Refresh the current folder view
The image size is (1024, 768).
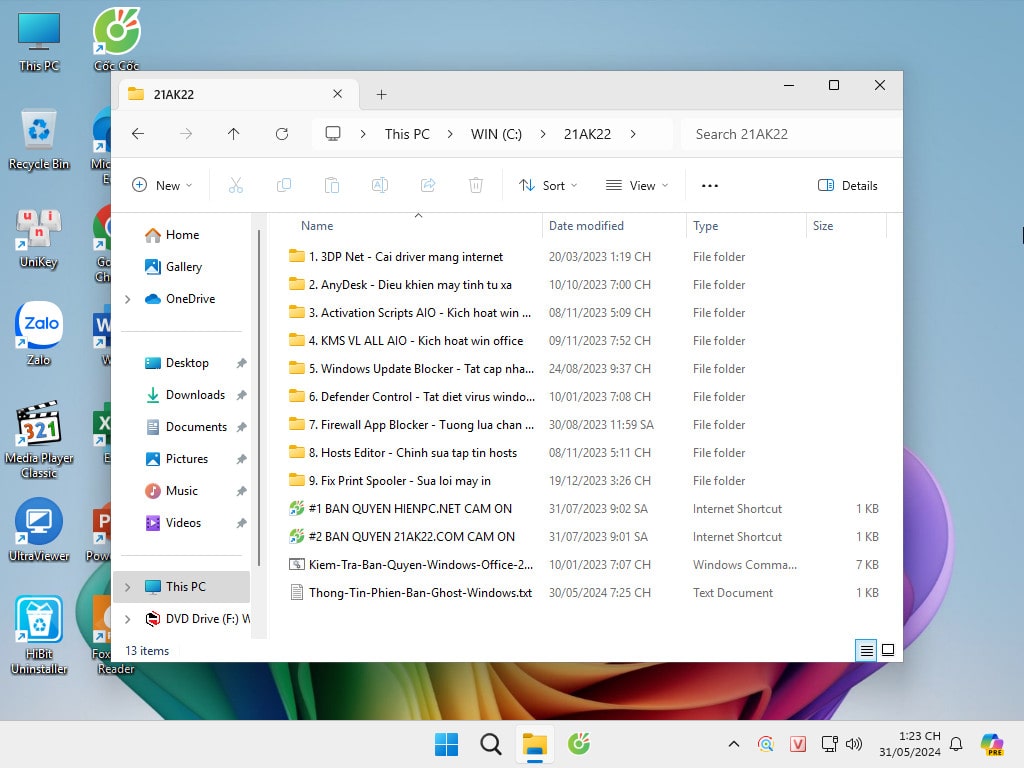pyautogui.click(x=281, y=134)
